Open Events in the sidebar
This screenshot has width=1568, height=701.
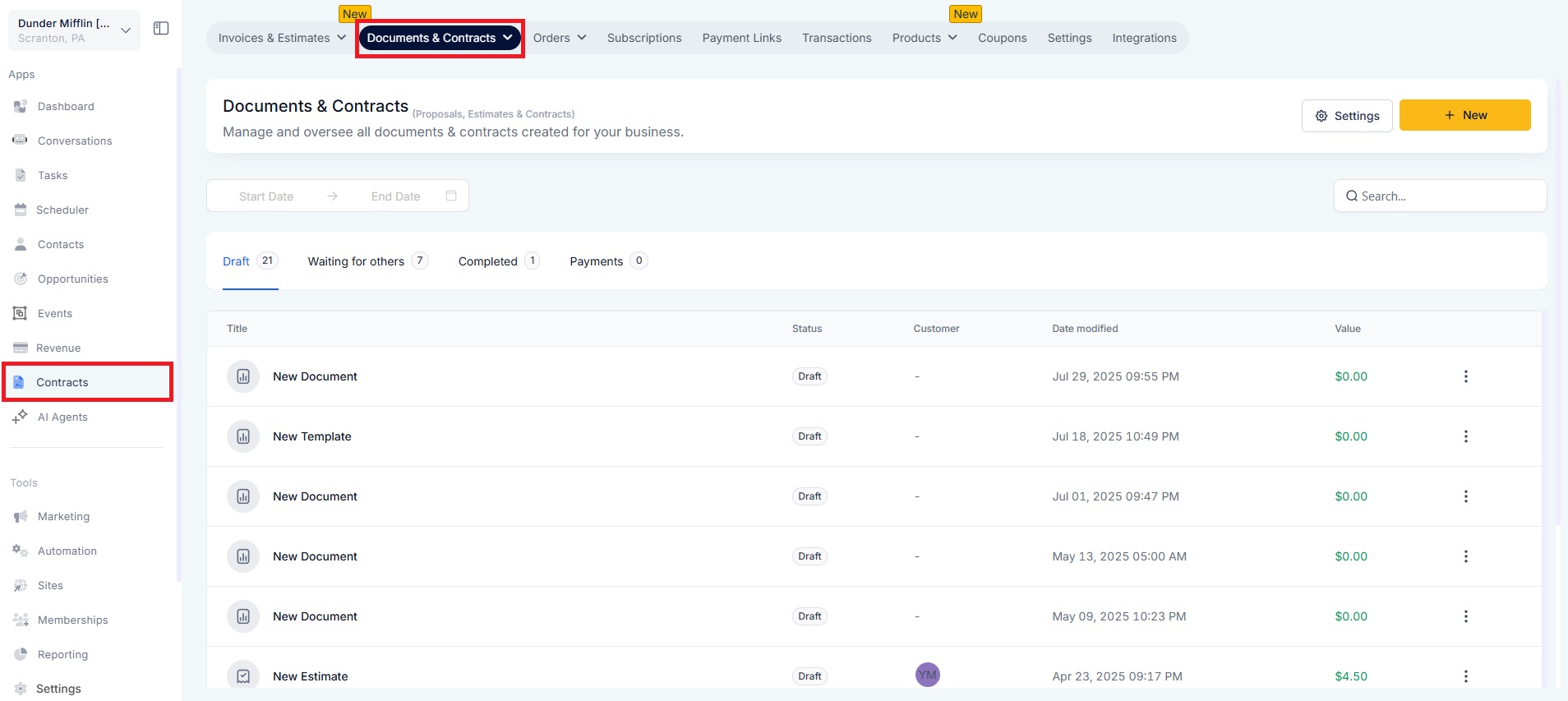coord(54,313)
